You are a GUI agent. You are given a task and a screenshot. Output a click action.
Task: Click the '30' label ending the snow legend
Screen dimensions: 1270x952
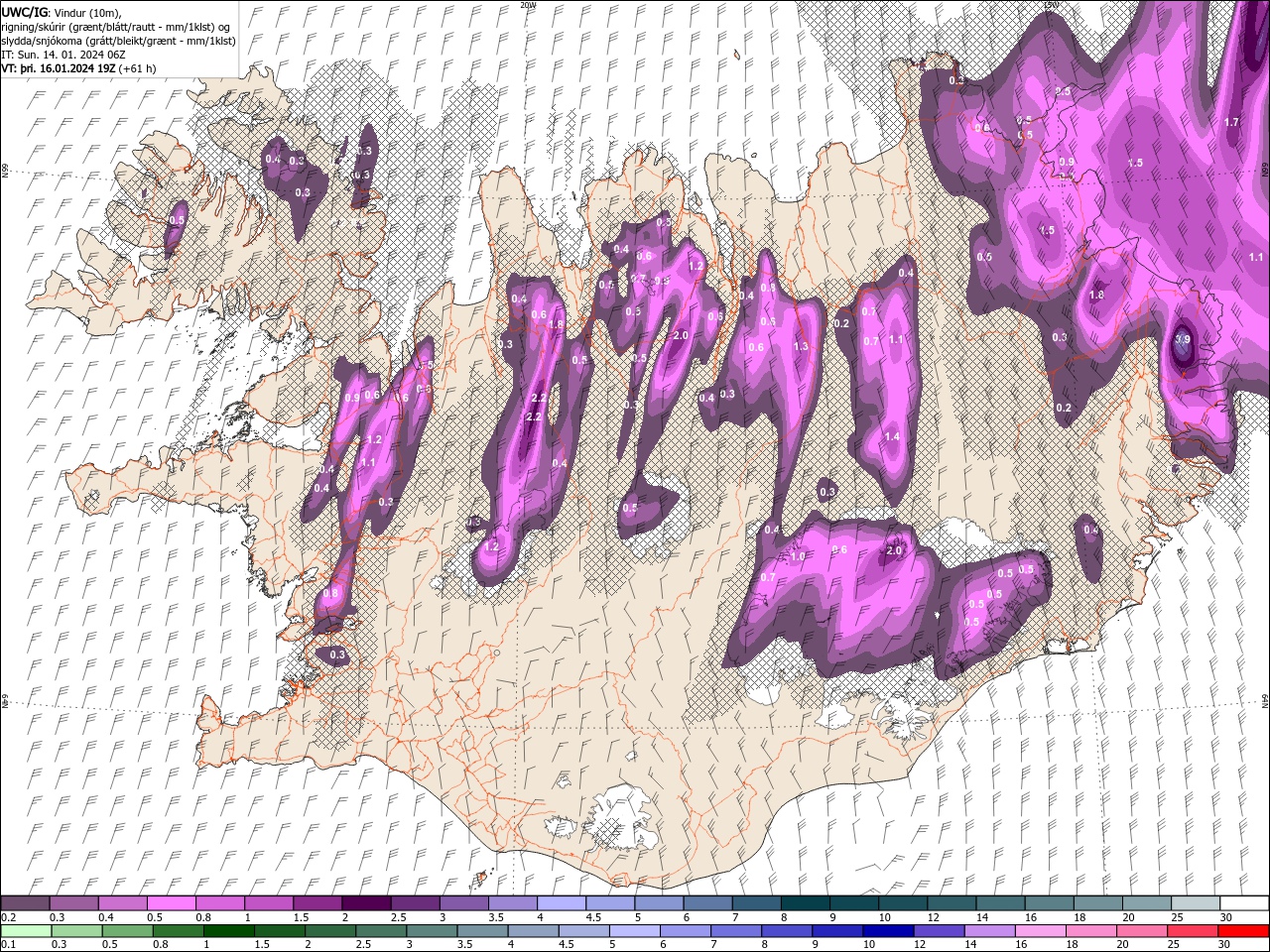coord(1225,917)
